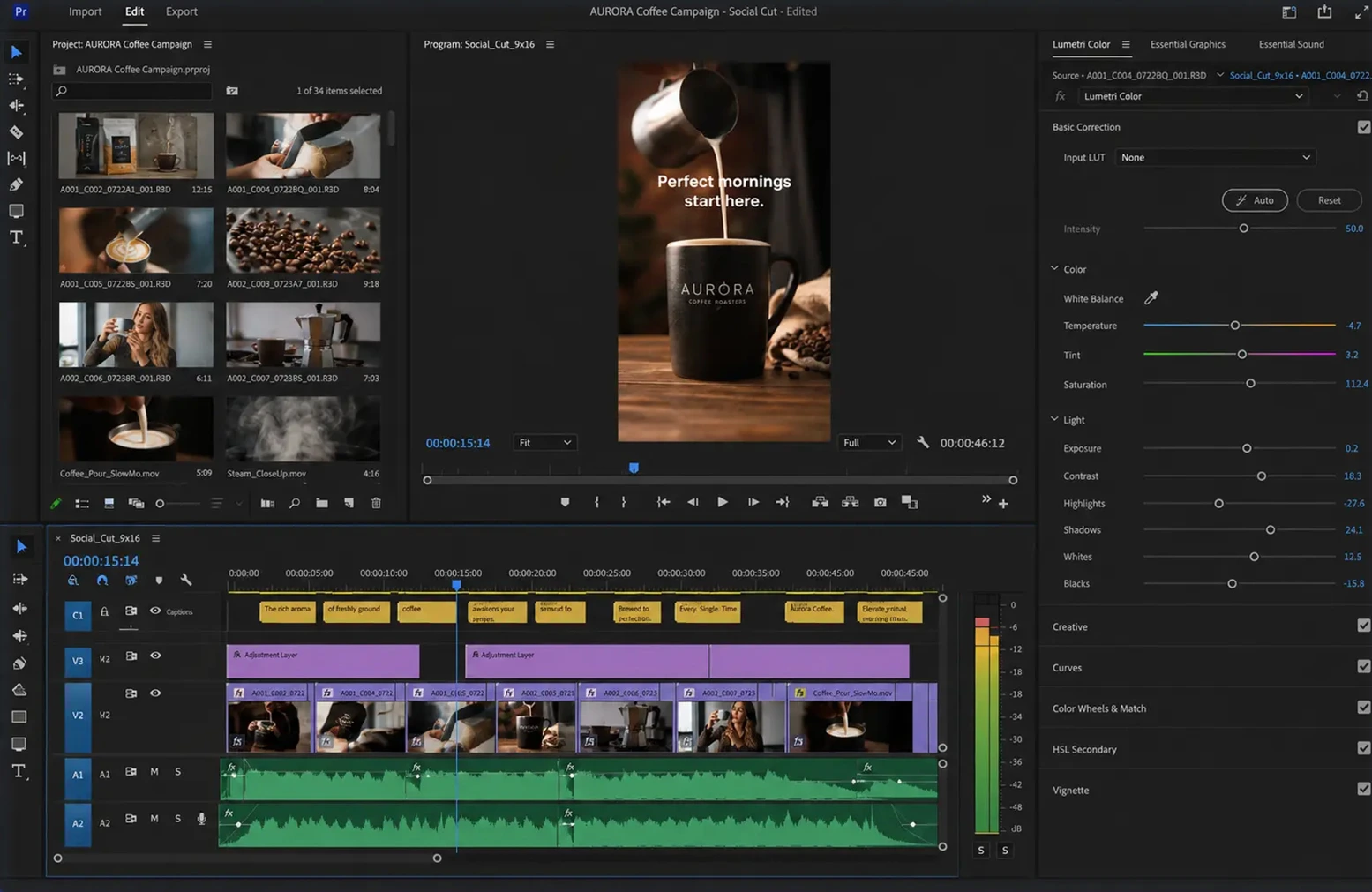The image size is (1372, 892).
Task: Toggle the Creative section checkbox
Action: 1364,626
